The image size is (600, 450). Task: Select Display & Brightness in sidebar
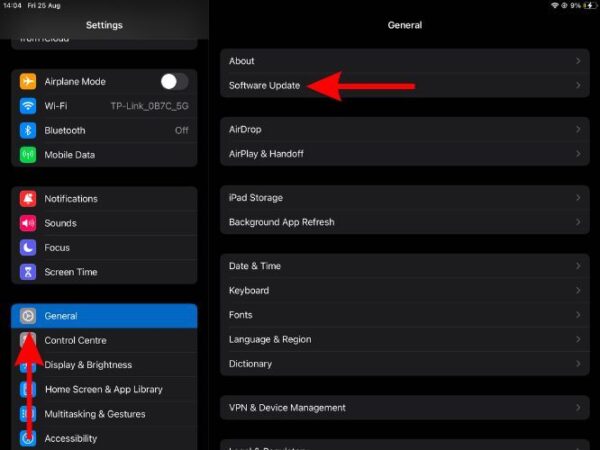point(88,365)
